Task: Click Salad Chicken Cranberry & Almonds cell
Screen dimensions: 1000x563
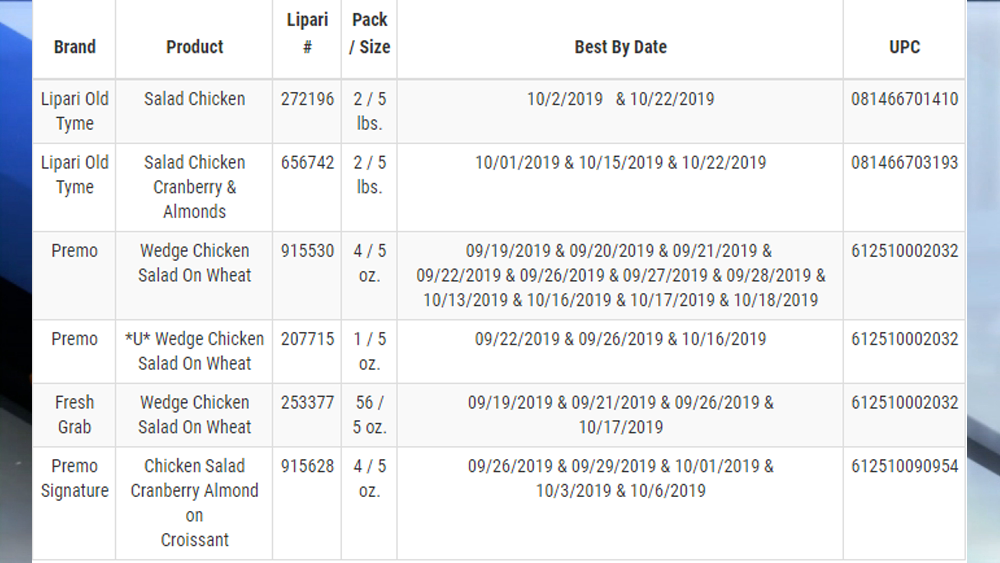Action: [195, 187]
